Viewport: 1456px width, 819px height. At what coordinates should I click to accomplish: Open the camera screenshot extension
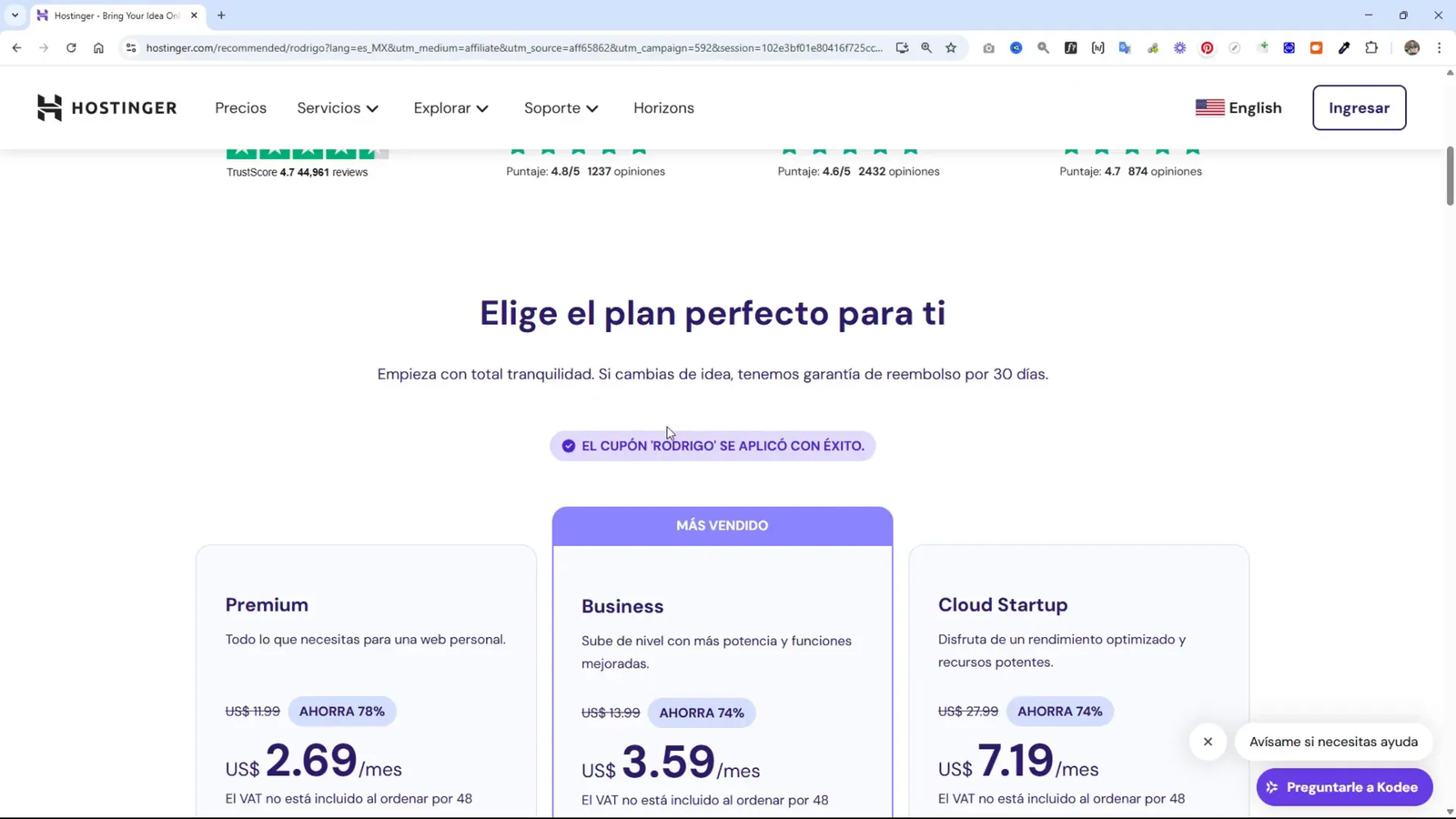[989, 47]
